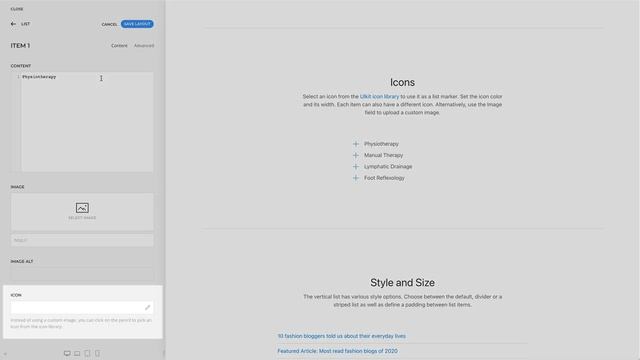The width and height of the screenshot is (640, 360).
Task: Click the plus icon beside Lymphatic Drainage
Action: click(356, 167)
